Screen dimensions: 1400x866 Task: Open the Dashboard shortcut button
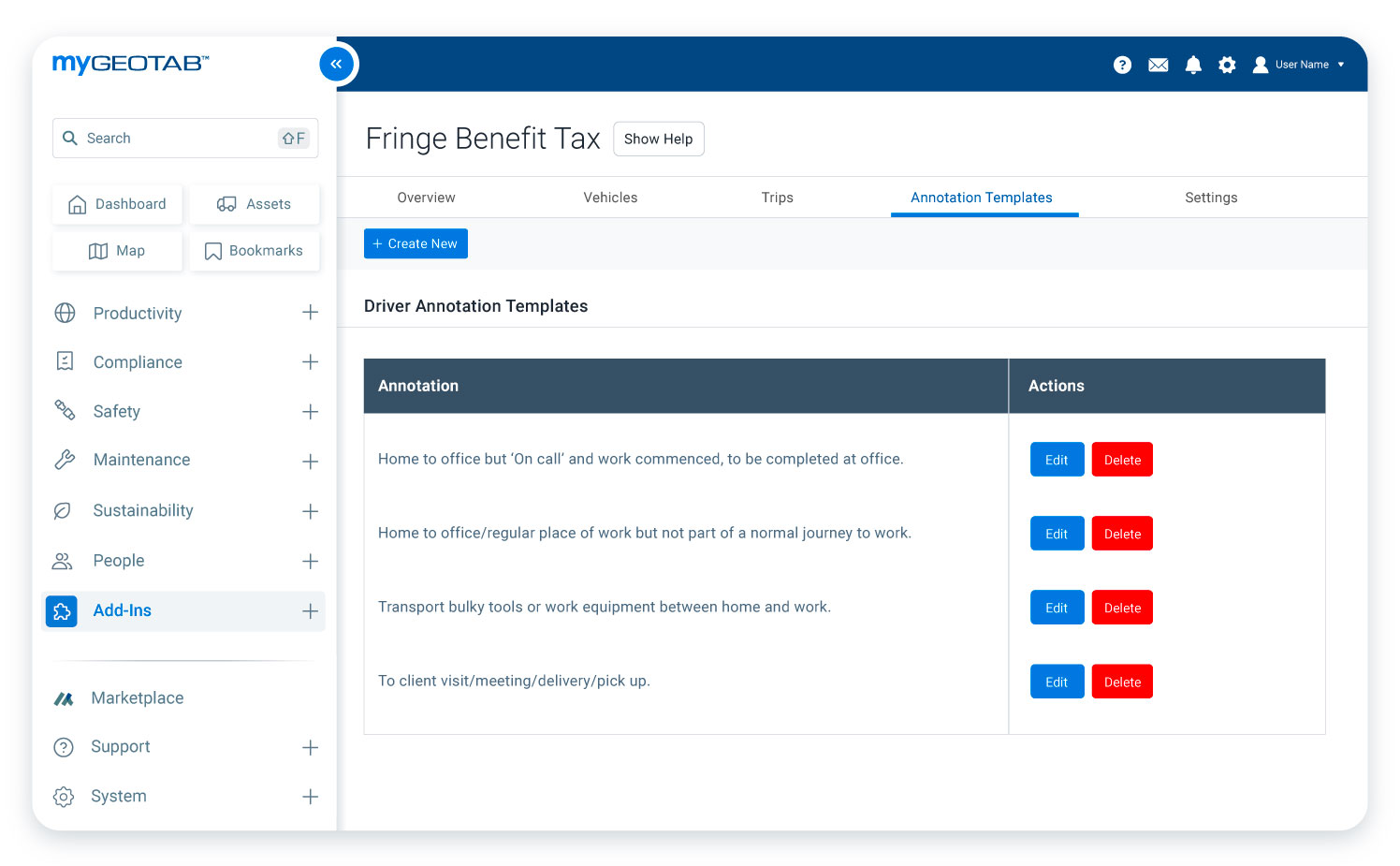(x=117, y=204)
